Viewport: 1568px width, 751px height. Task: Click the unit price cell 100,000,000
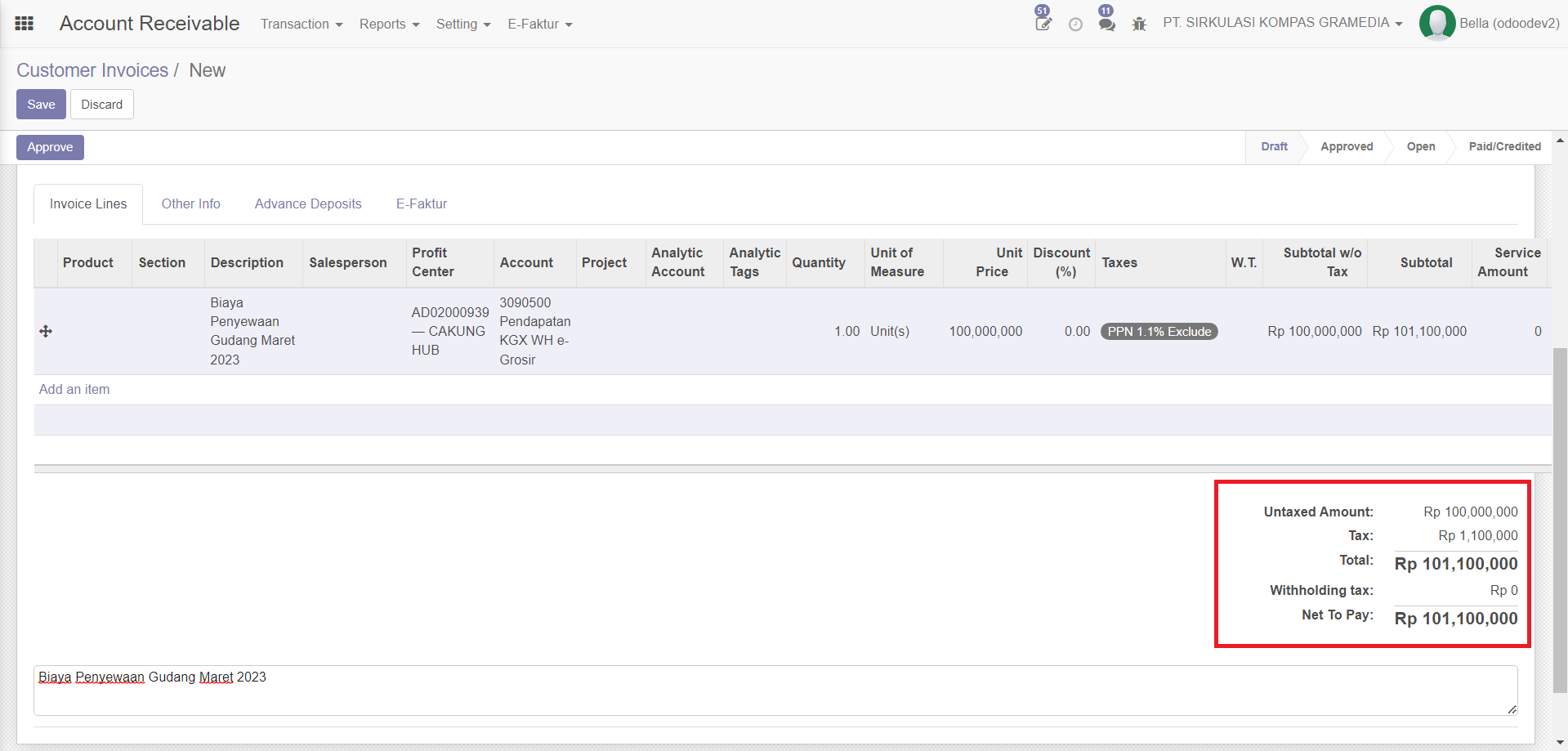(985, 332)
